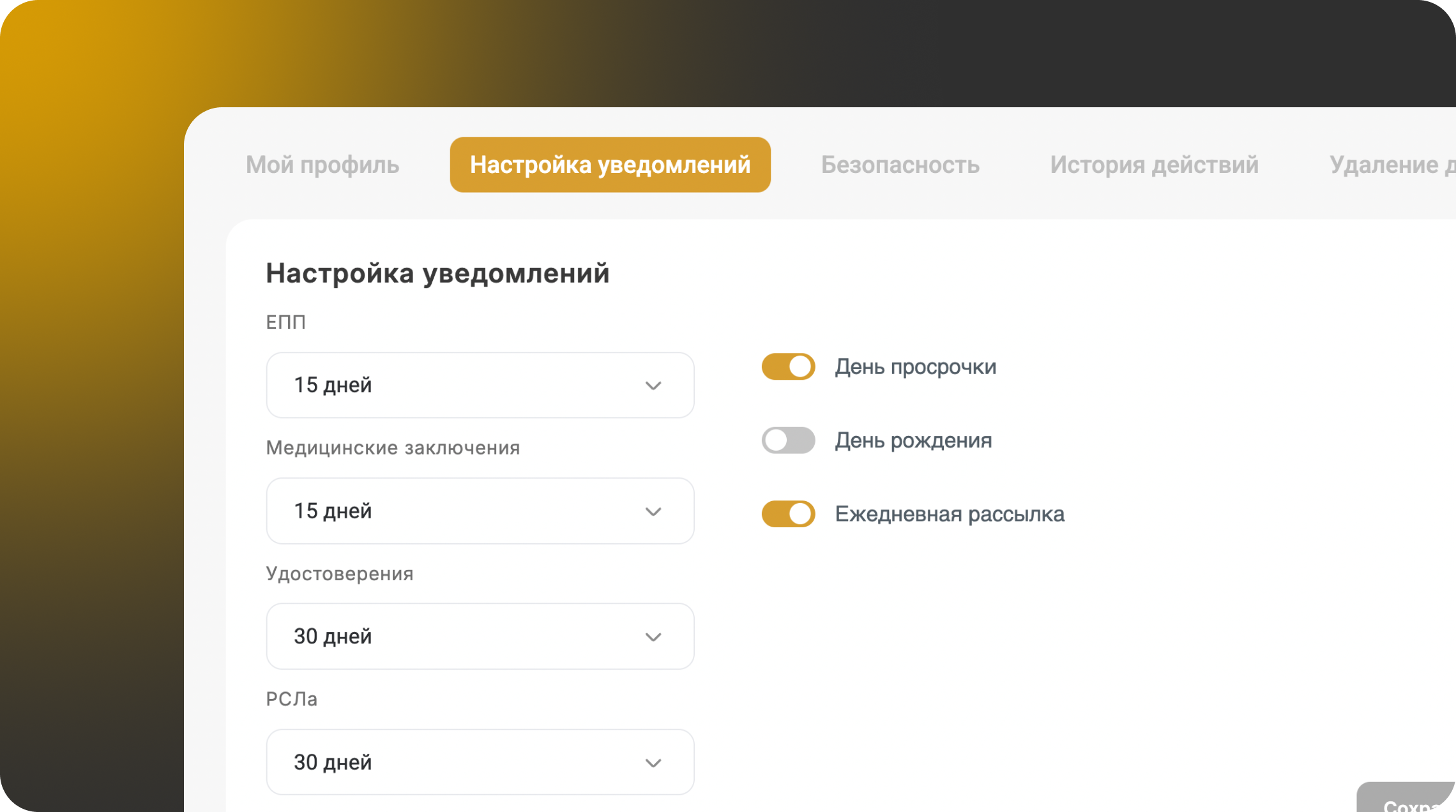Image resolution: width=1456 pixels, height=812 pixels.
Task: Click the Ежедневная рассылка label text
Action: (x=950, y=515)
